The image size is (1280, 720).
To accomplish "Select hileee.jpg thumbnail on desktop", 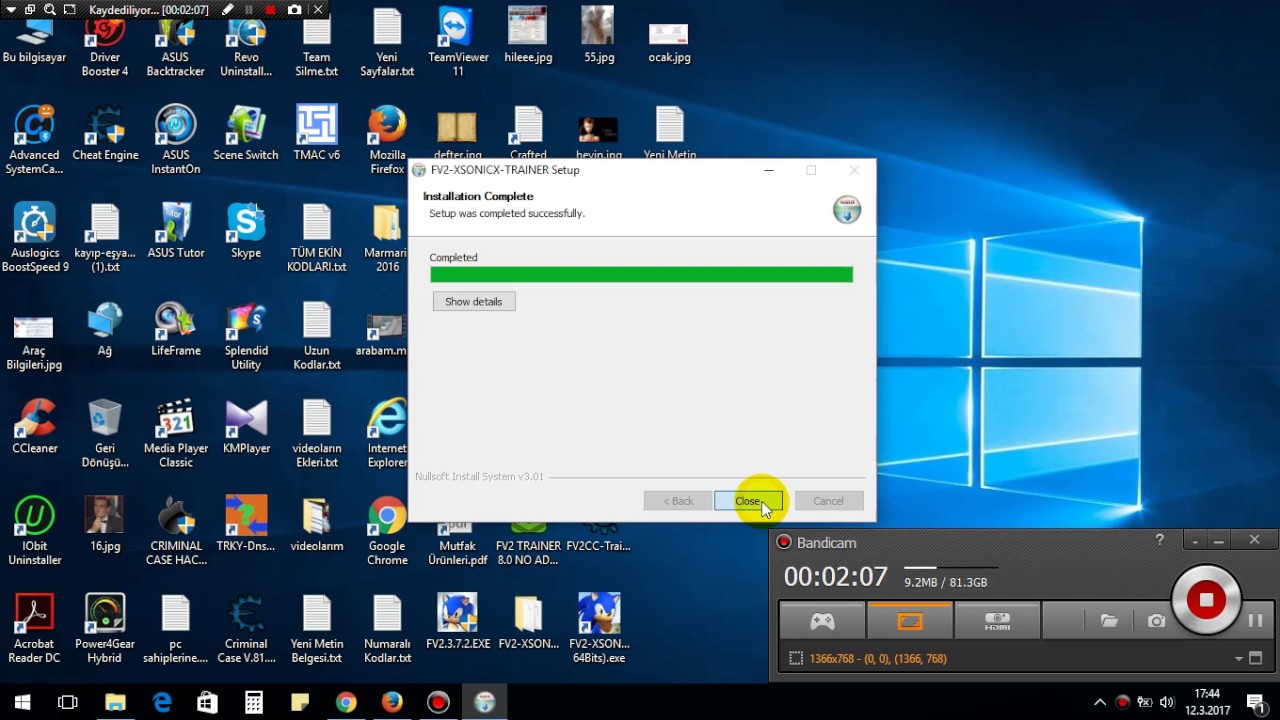I will 528,36.
